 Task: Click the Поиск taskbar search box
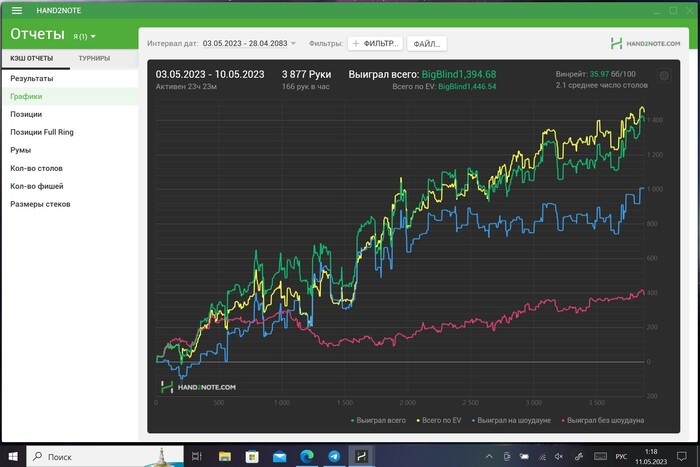(x=105, y=456)
